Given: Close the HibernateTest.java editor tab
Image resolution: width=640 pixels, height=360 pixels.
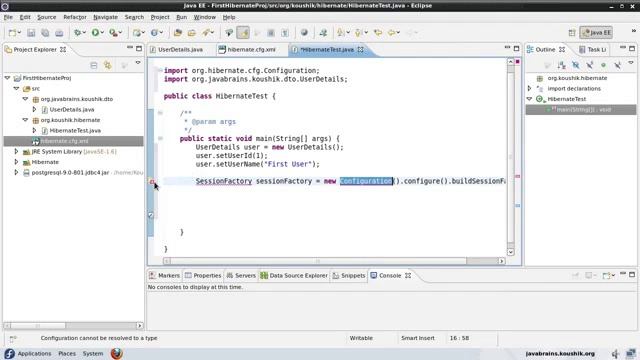Looking at the screenshot, I should pyautogui.click(x=360, y=49).
